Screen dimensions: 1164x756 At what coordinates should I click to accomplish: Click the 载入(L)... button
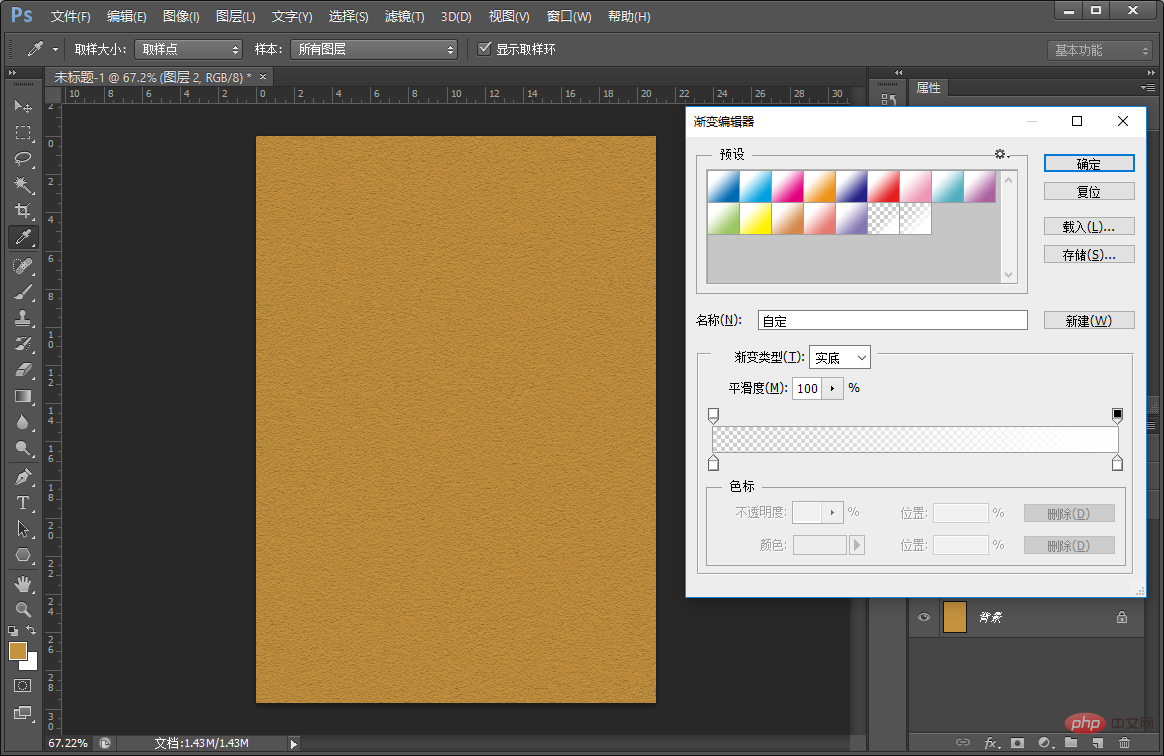pyautogui.click(x=1089, y=227)
